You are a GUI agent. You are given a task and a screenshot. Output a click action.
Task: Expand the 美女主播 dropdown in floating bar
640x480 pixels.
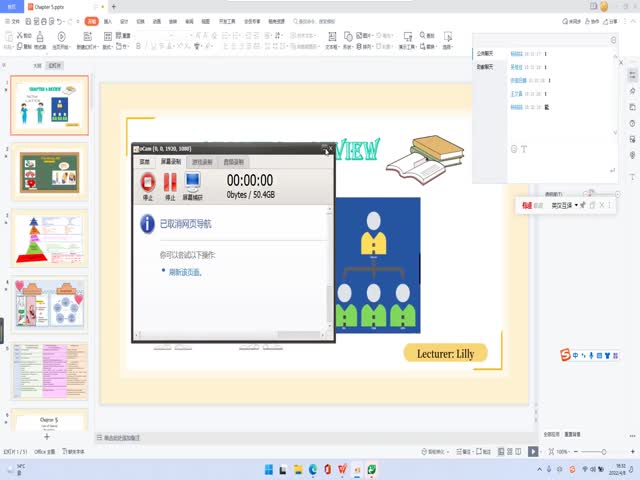coord(576,205)
